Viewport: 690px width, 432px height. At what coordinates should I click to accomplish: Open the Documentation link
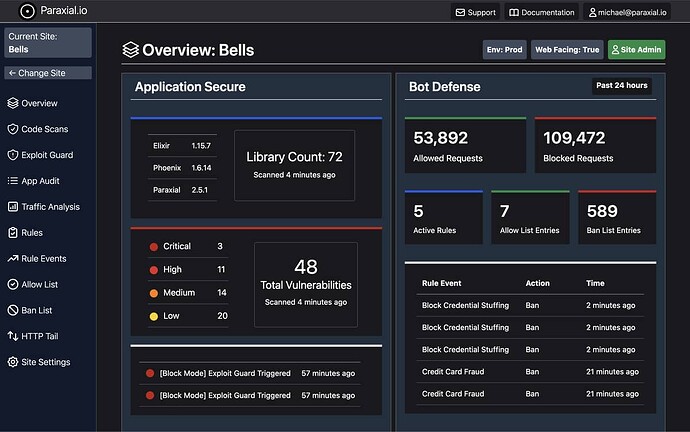click(542, 12)
